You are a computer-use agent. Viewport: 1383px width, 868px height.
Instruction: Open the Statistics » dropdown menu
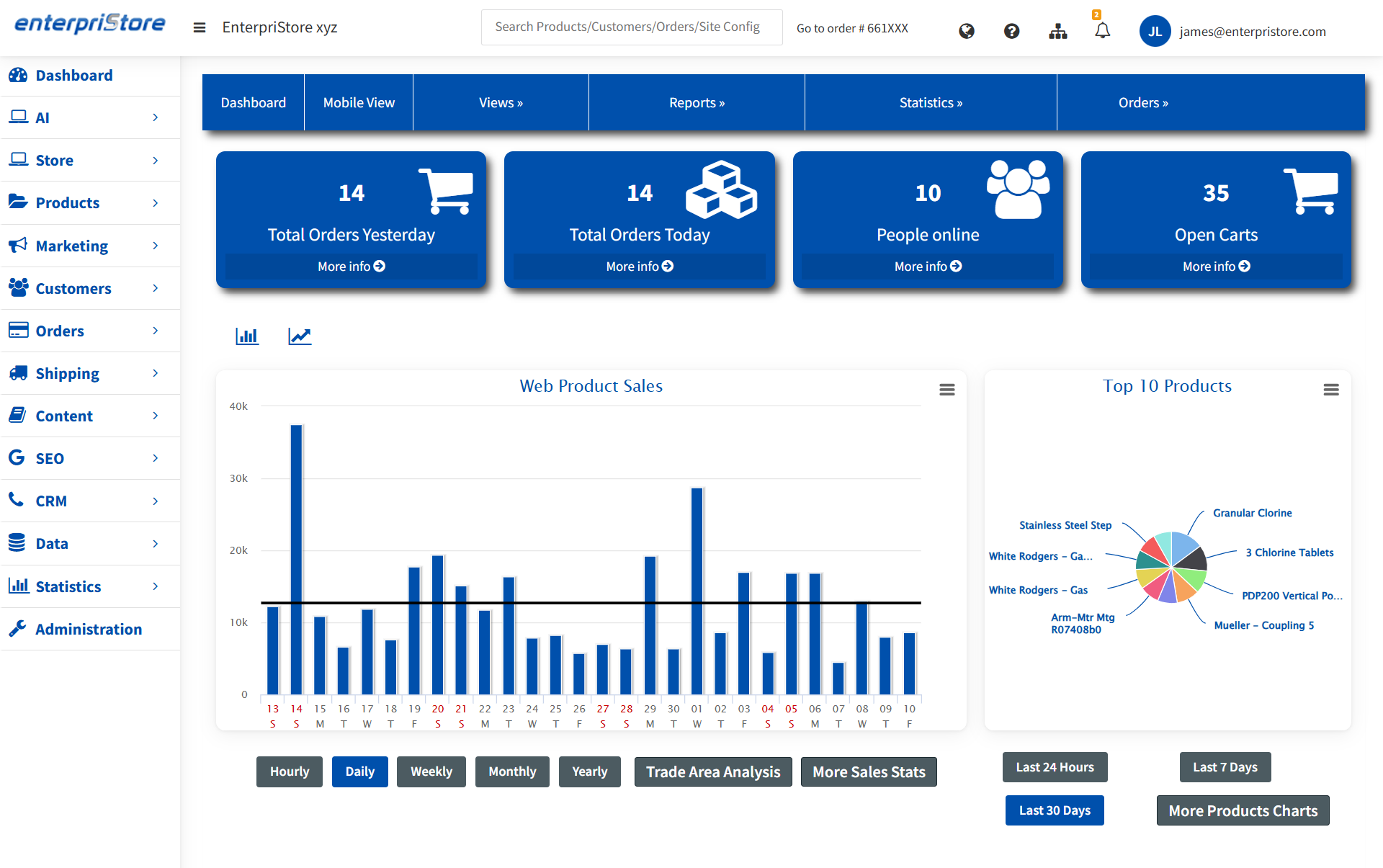click(931, 102)
